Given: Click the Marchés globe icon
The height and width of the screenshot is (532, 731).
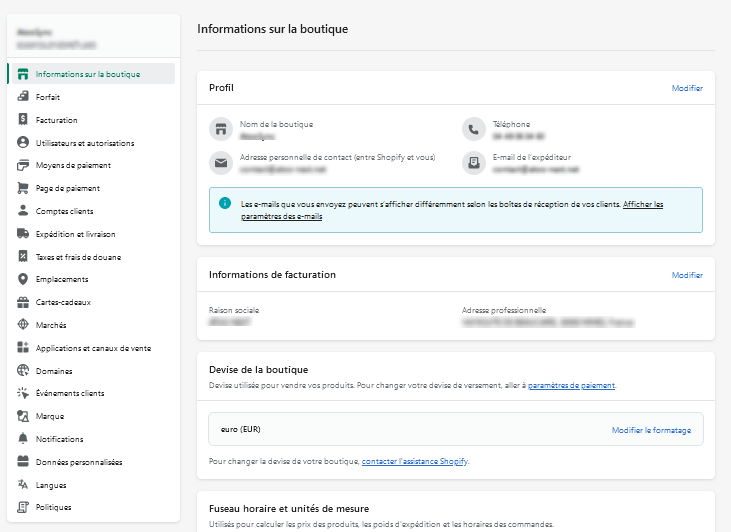Looking at the screenshot, I should (23, 325).
